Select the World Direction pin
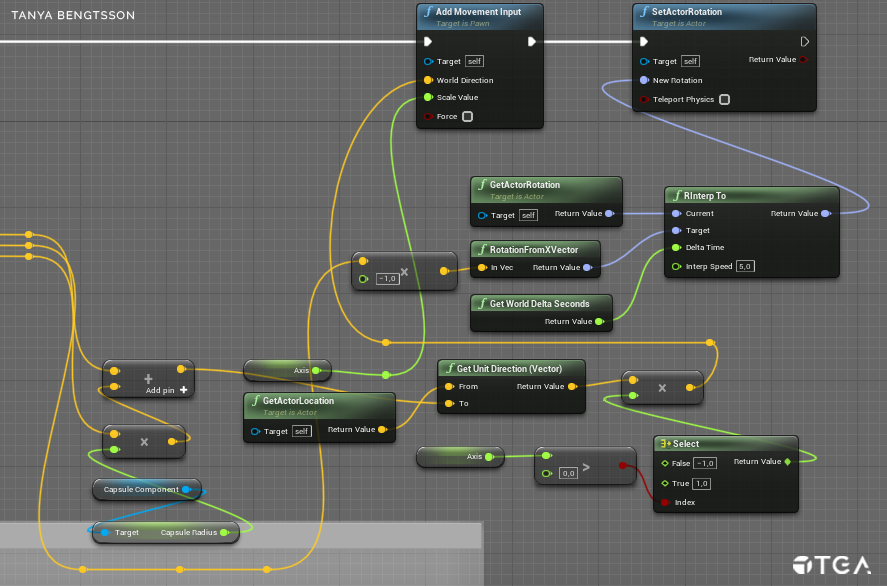 428,80
